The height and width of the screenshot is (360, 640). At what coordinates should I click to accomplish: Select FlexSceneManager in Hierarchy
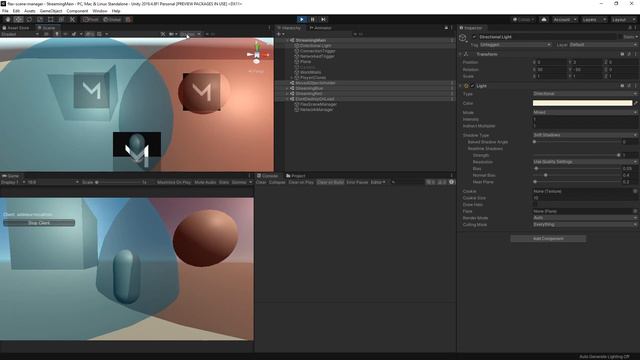pyautogui.click(x=318, y=104)
